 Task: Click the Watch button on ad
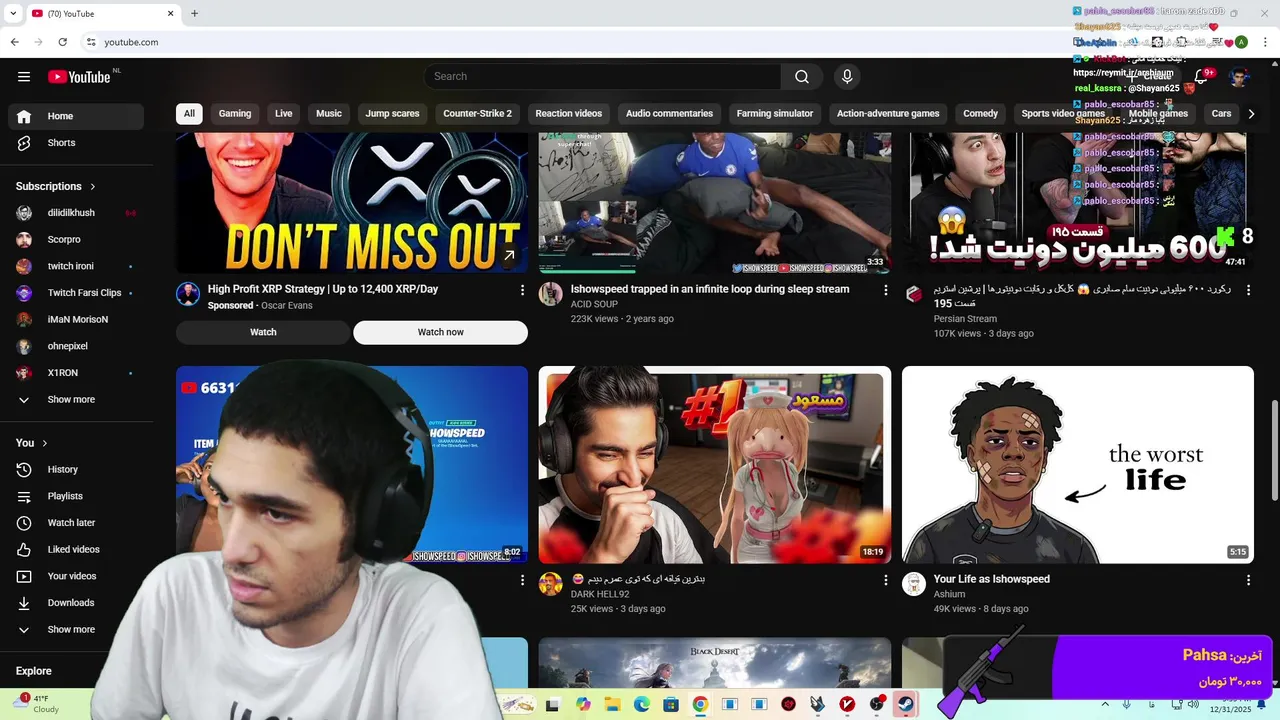263,332
